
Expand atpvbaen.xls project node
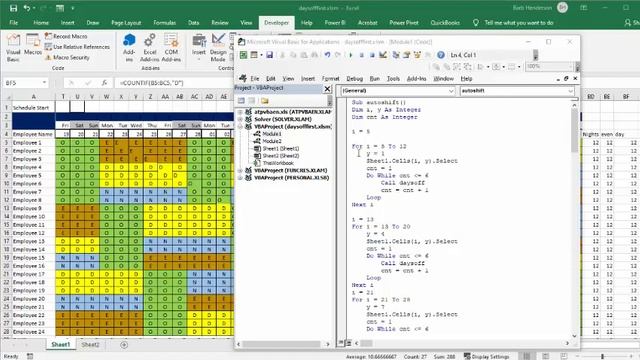point(240,112)
